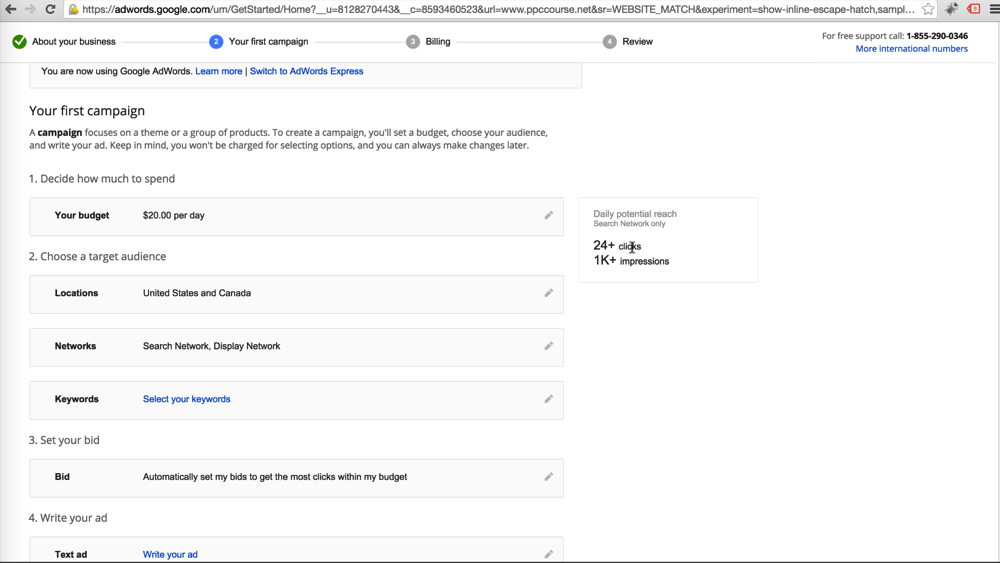The image size is (1000, 563).
Task: Click Search Network, Display Network text
Action: (x=212, y=346)
